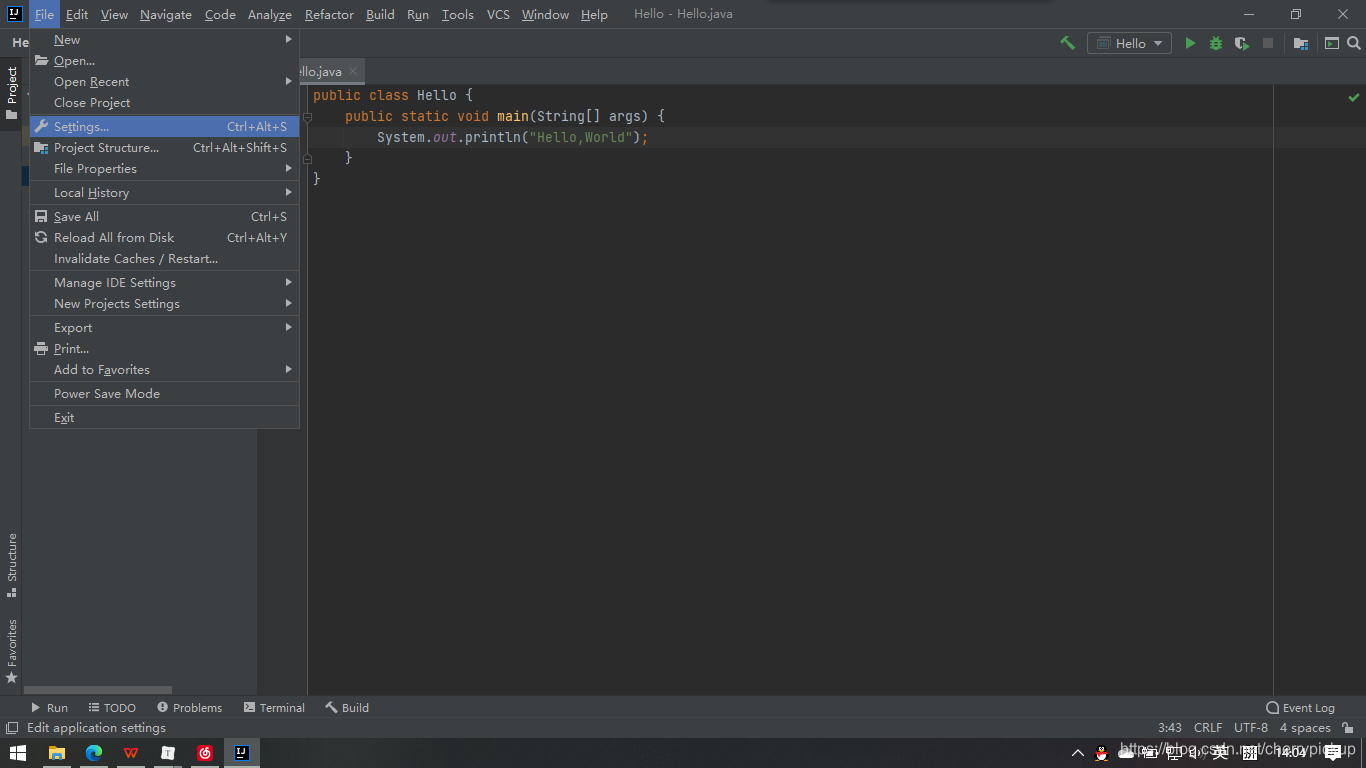Open Search Everywhere magnifier icon
This screenshot has height=768, width=1366.
[1354, 43]
